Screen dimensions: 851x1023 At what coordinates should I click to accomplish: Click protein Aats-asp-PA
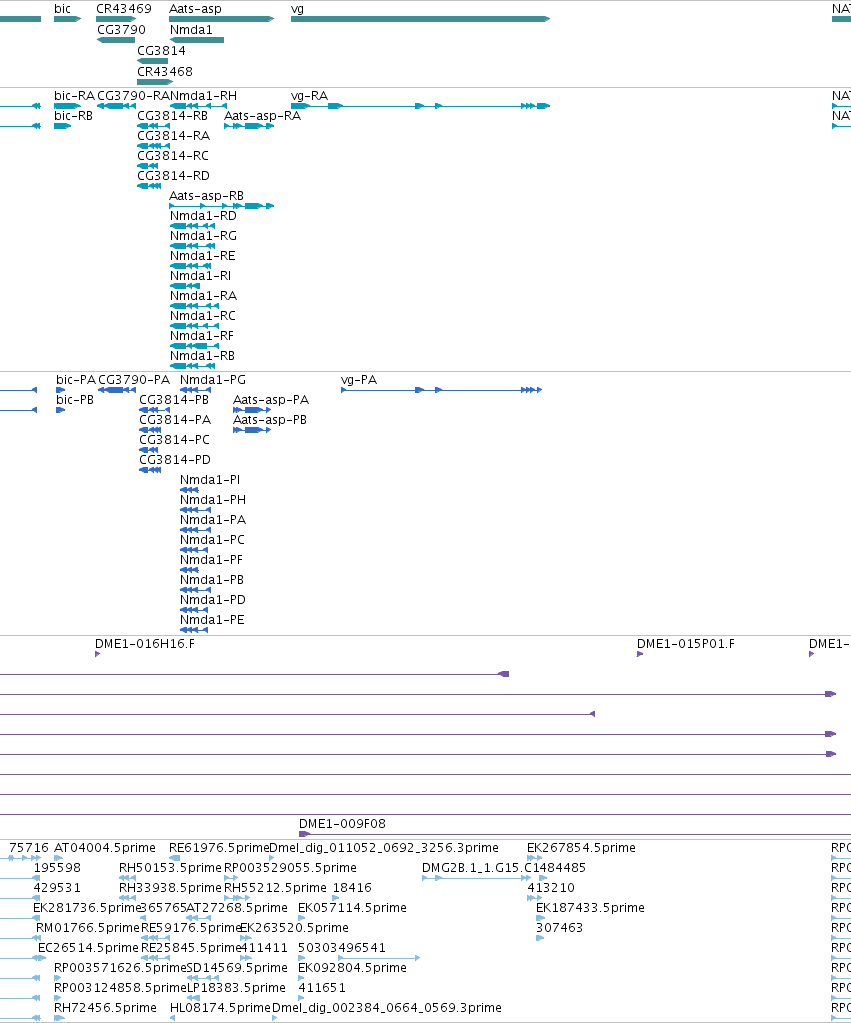(271, 400)
